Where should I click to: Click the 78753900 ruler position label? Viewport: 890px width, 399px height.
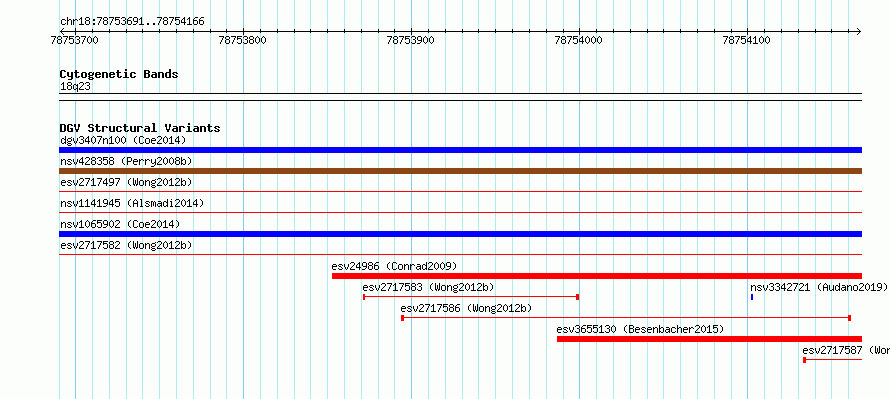[x=410, y=40]
